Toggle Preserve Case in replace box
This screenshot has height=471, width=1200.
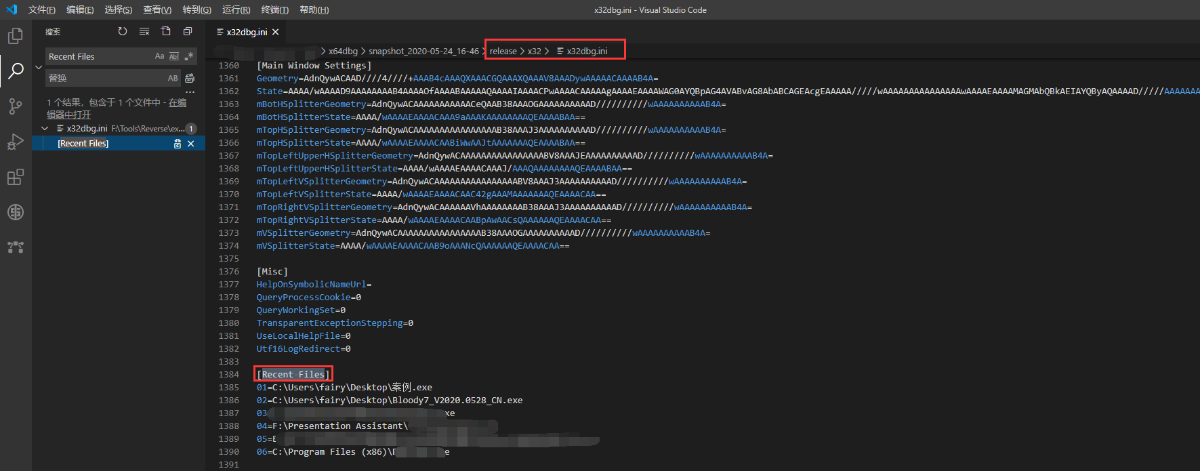click(173, 78)
